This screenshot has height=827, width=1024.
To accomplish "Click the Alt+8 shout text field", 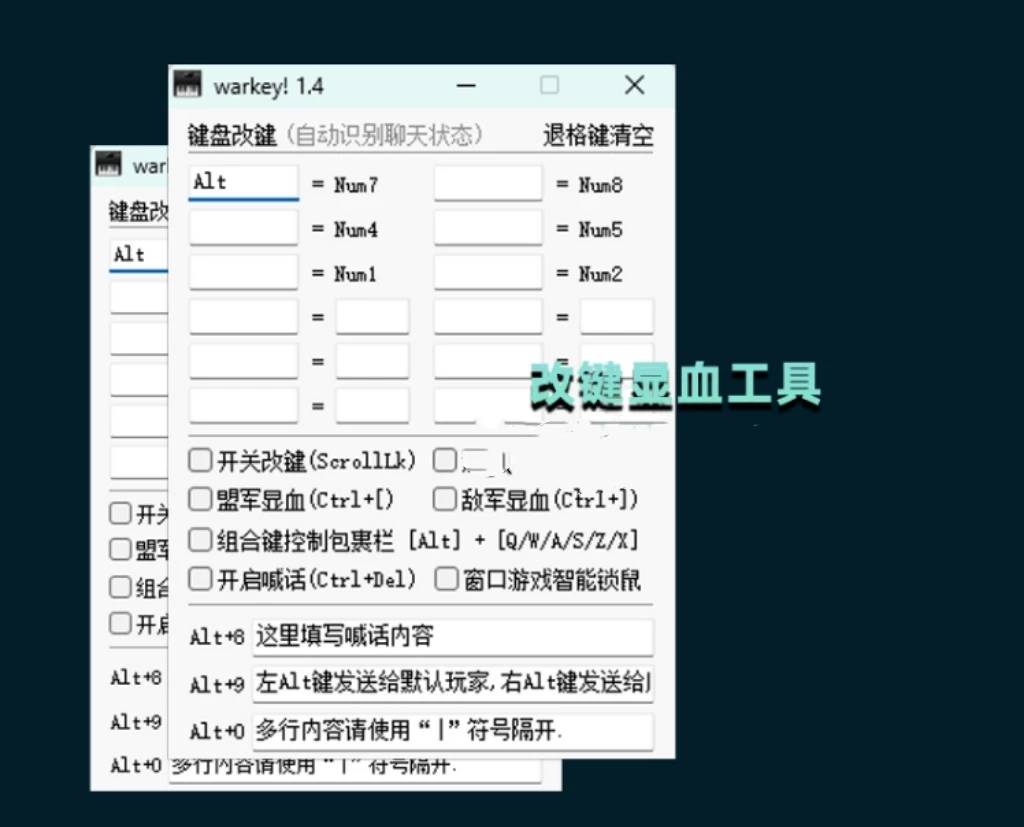I will pyautogui.click(x=453, y=637).
